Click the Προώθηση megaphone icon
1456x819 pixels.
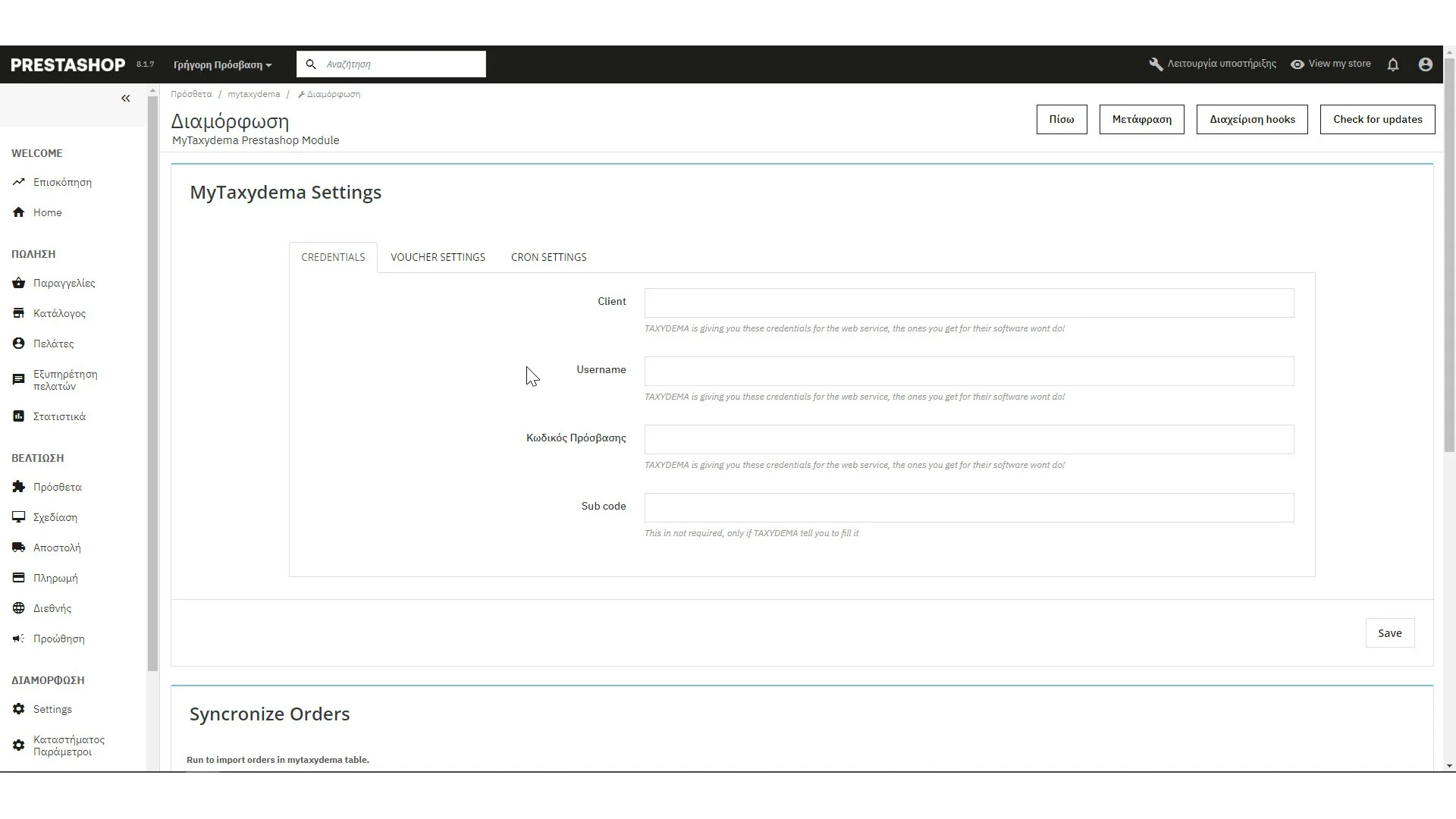click(x=19, y=639)
